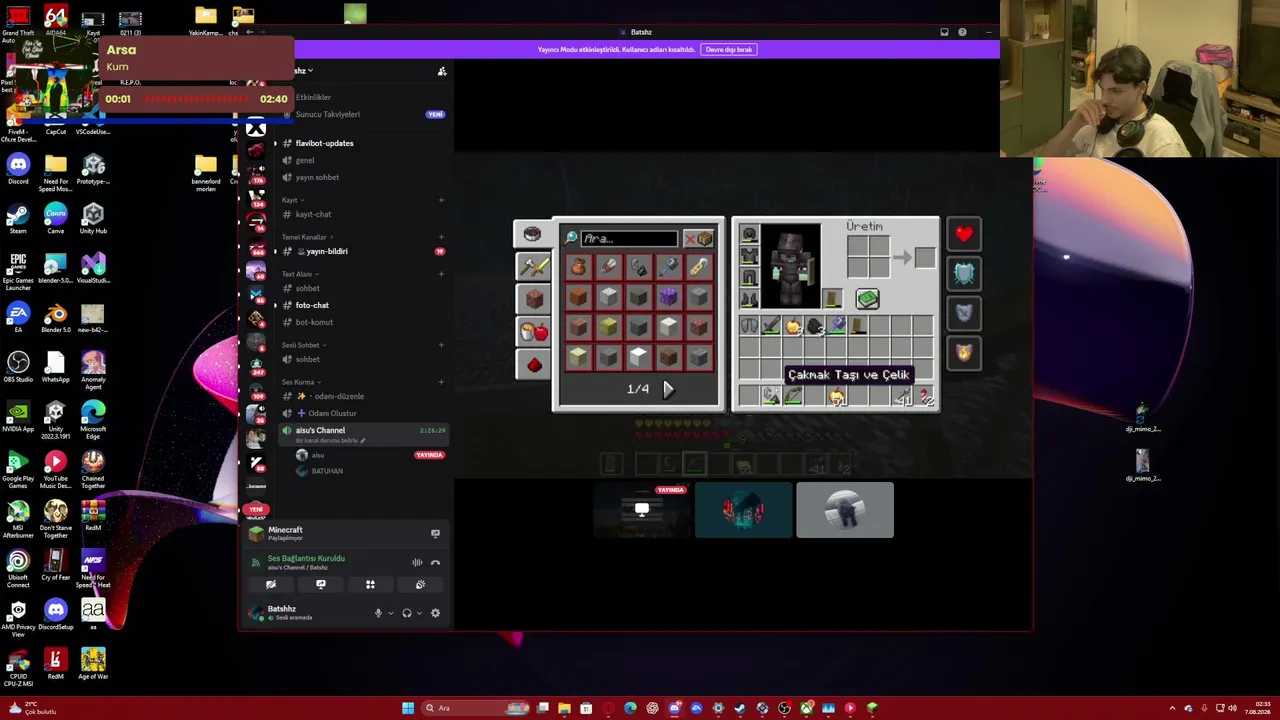
Task: Select the redstone inventory tab
Action: click(533, 365)
